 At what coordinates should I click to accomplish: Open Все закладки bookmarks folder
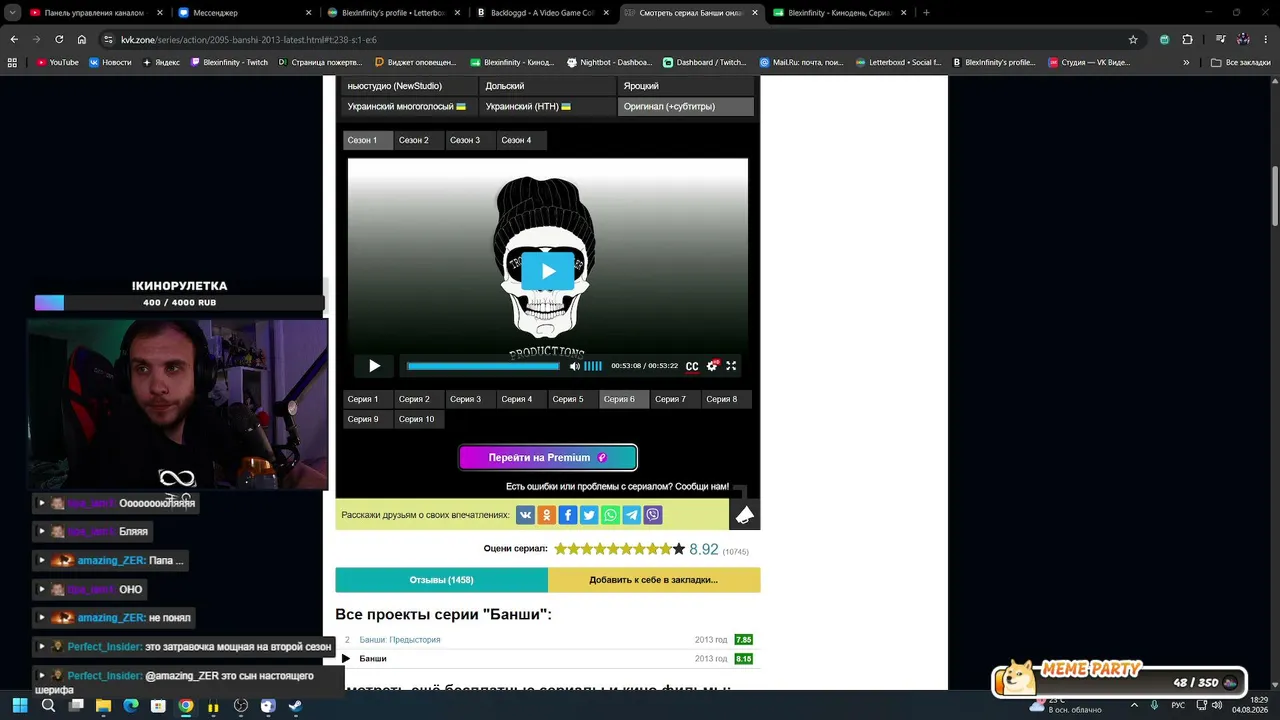point(1241,62)
